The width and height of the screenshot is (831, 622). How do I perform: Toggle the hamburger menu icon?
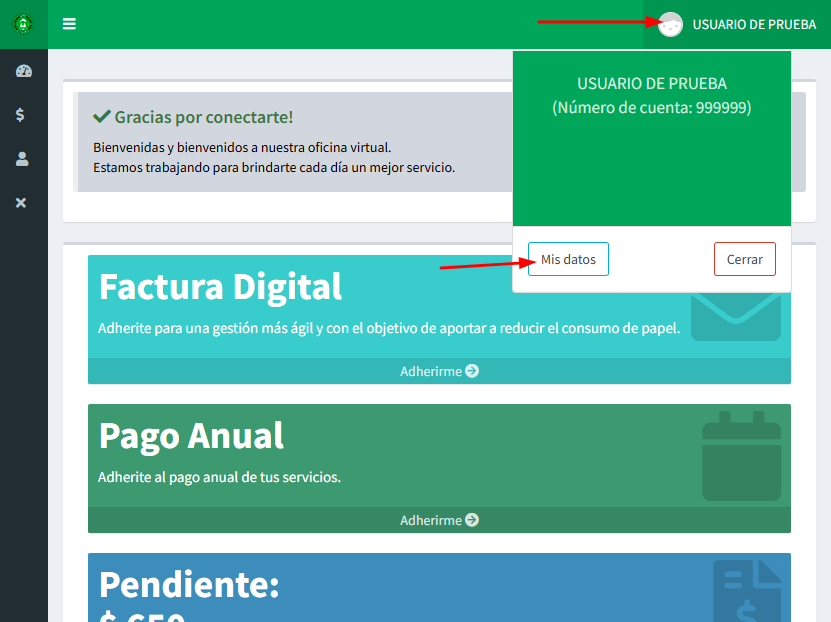pos(69,24)
